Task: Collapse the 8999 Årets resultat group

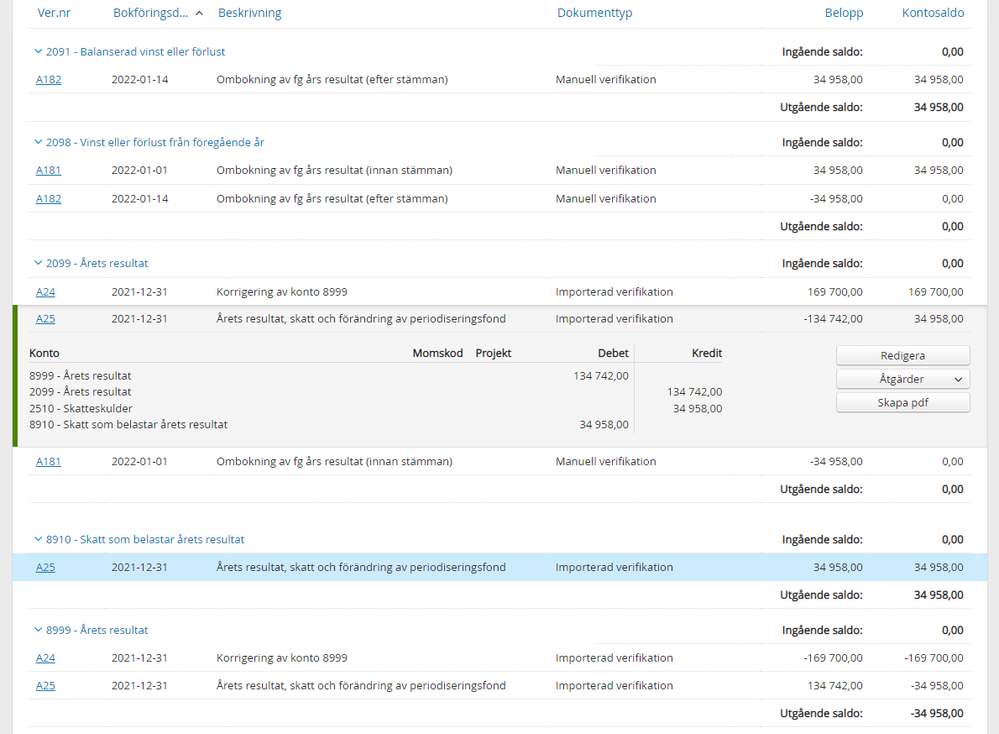Action: pos(38,631)
